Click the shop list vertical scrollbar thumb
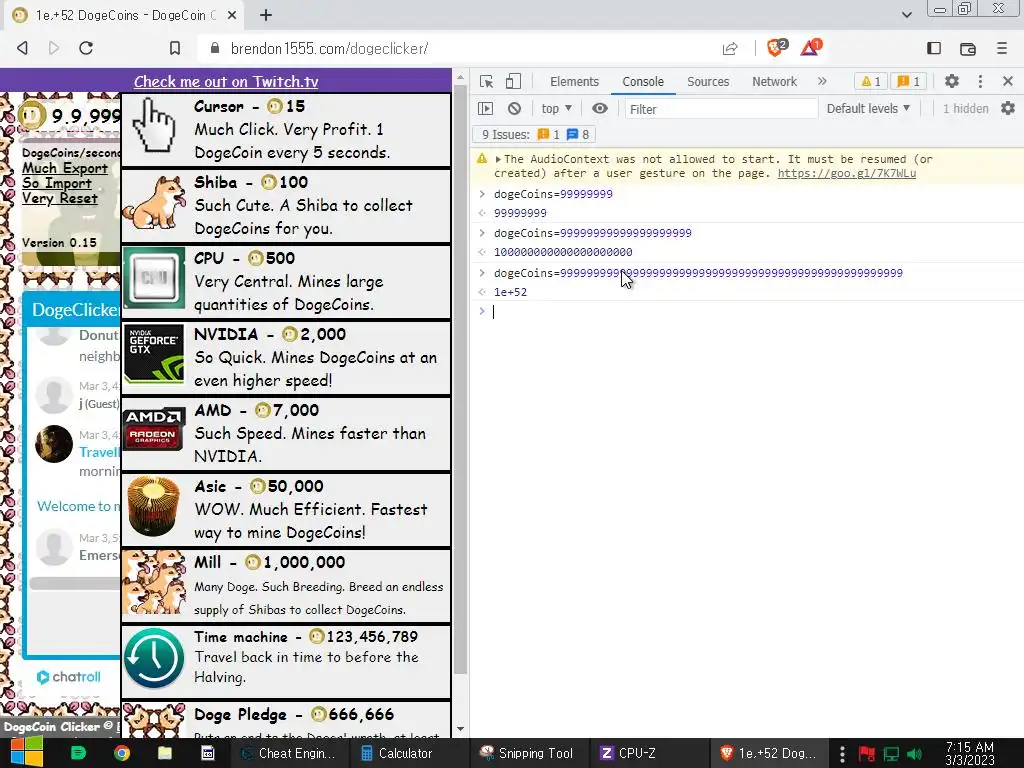Image resolution: width=1024 pixels, height=768 pixels. tap(460, 381)
